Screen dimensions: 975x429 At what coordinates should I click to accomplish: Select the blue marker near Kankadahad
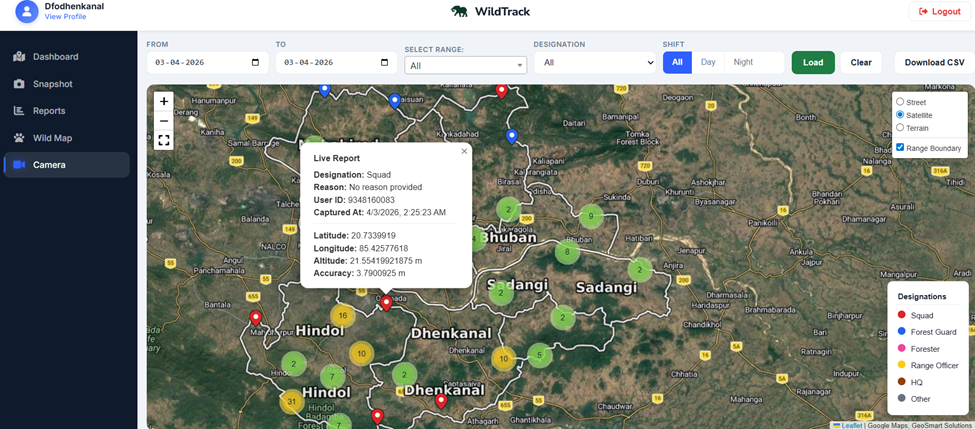(x=512, y=137)
